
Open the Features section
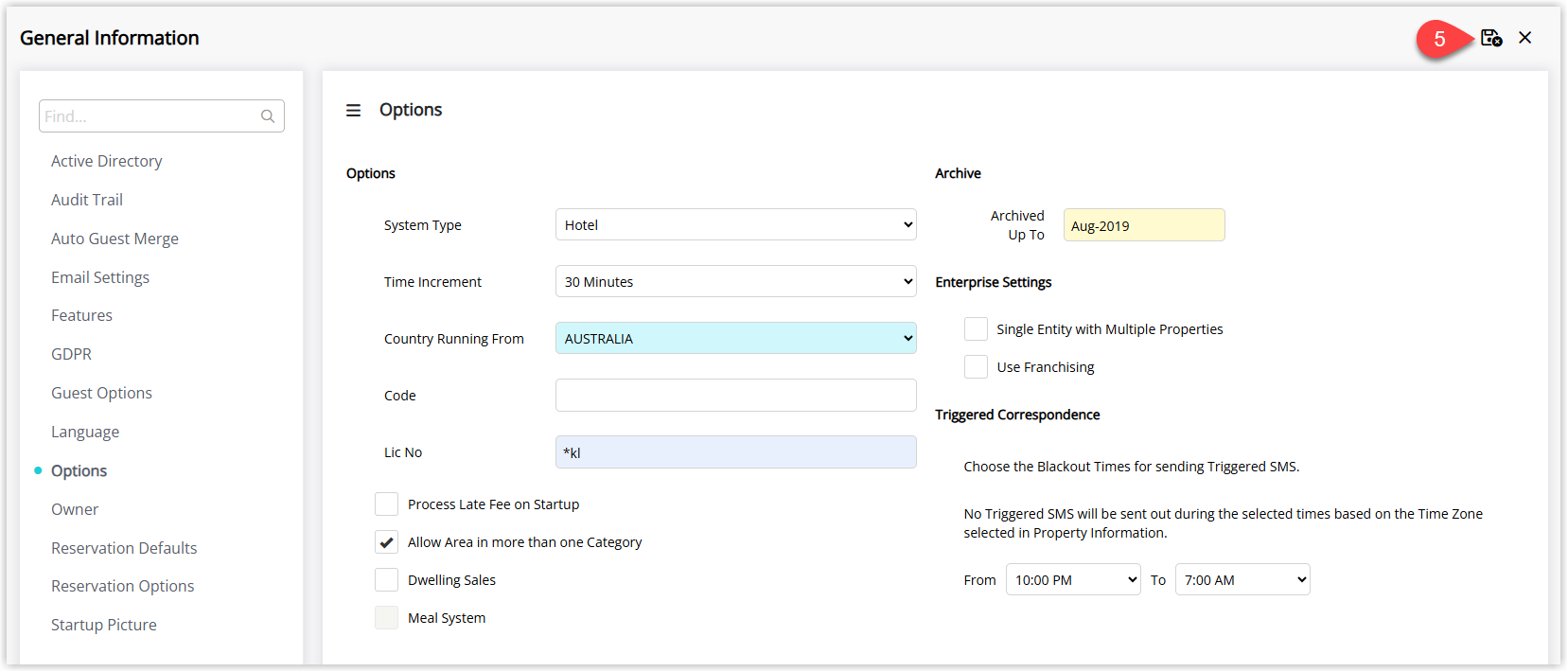click(x=81, y=315)
